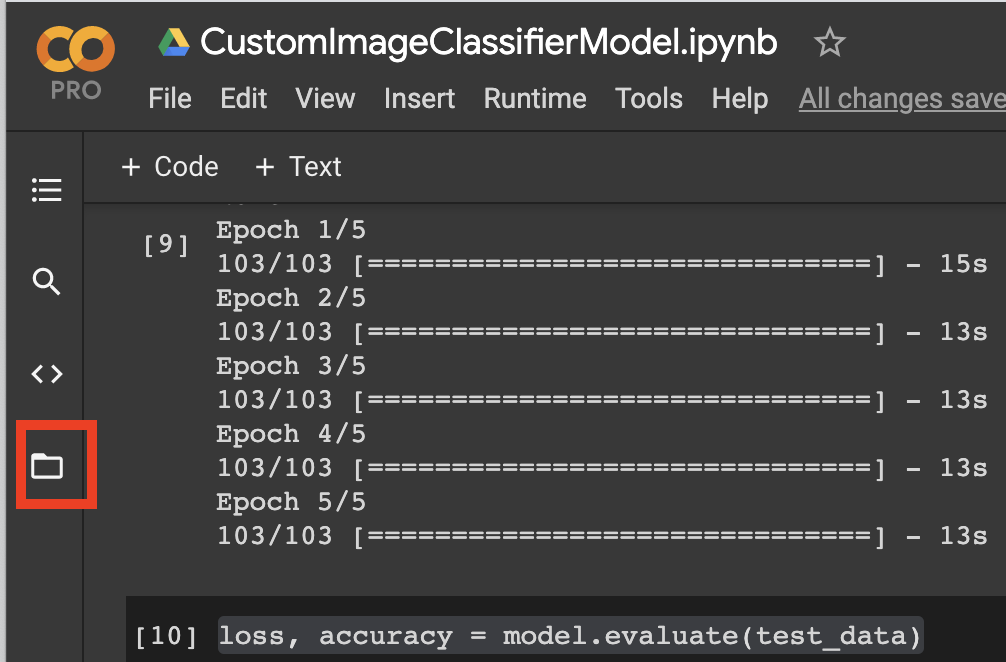
Task: Open the Edit menu
Action: 244,99
